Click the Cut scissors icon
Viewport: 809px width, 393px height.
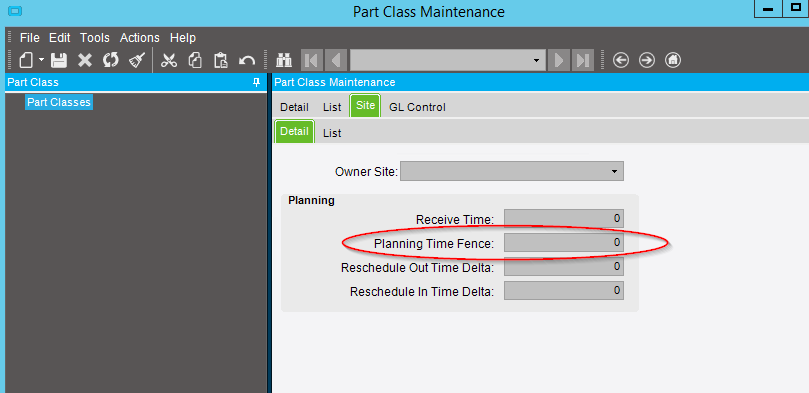click(x=169, y=60)
